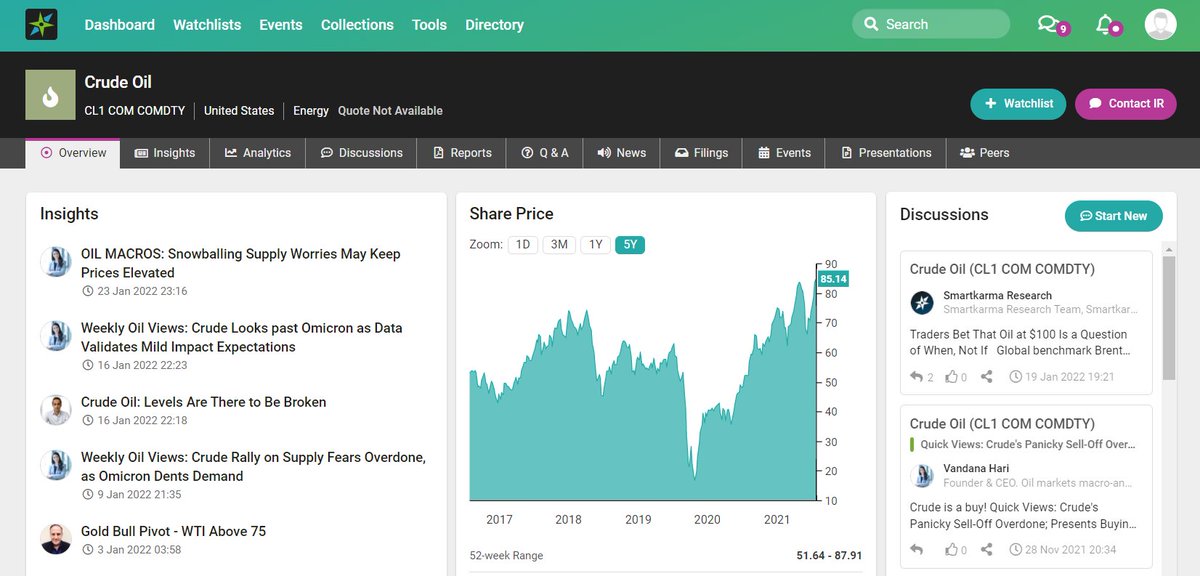The width and height of the screenshot is (1200, 576).
Task: Click the Smartkarma star logo
Action: pyautogui.click(x=41, y=24)
